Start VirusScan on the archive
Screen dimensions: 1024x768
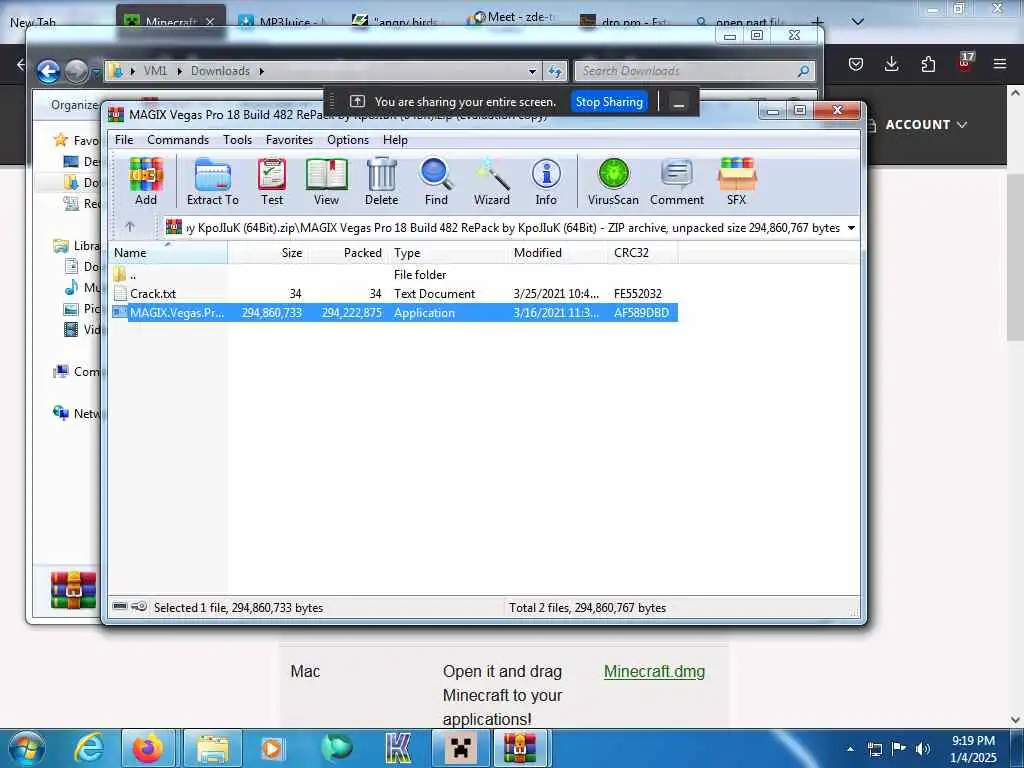tap(613, 182)
